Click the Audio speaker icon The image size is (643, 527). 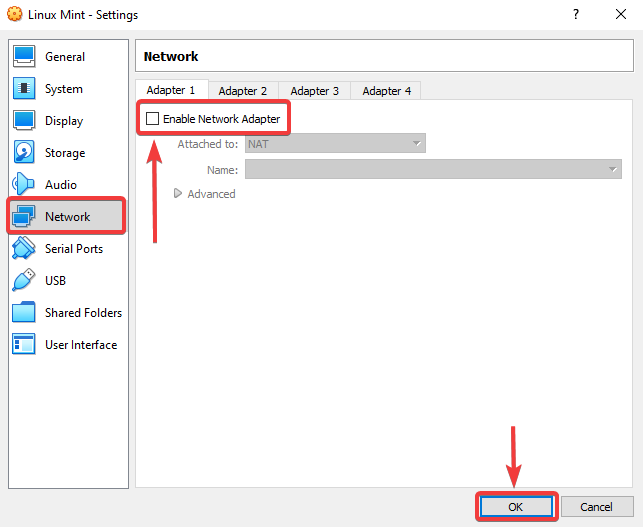pyautogui.click(x=23, y=184)
